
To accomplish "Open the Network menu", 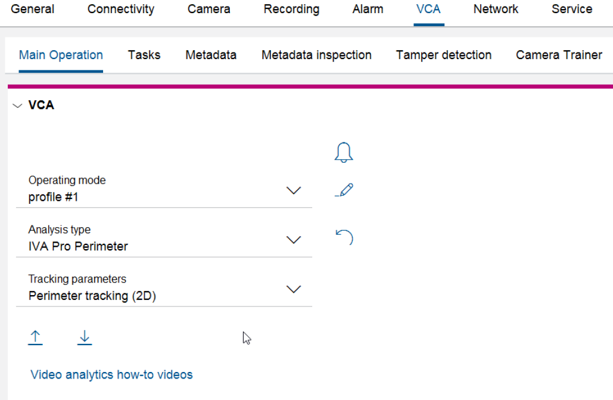I will tap(496, 10).
